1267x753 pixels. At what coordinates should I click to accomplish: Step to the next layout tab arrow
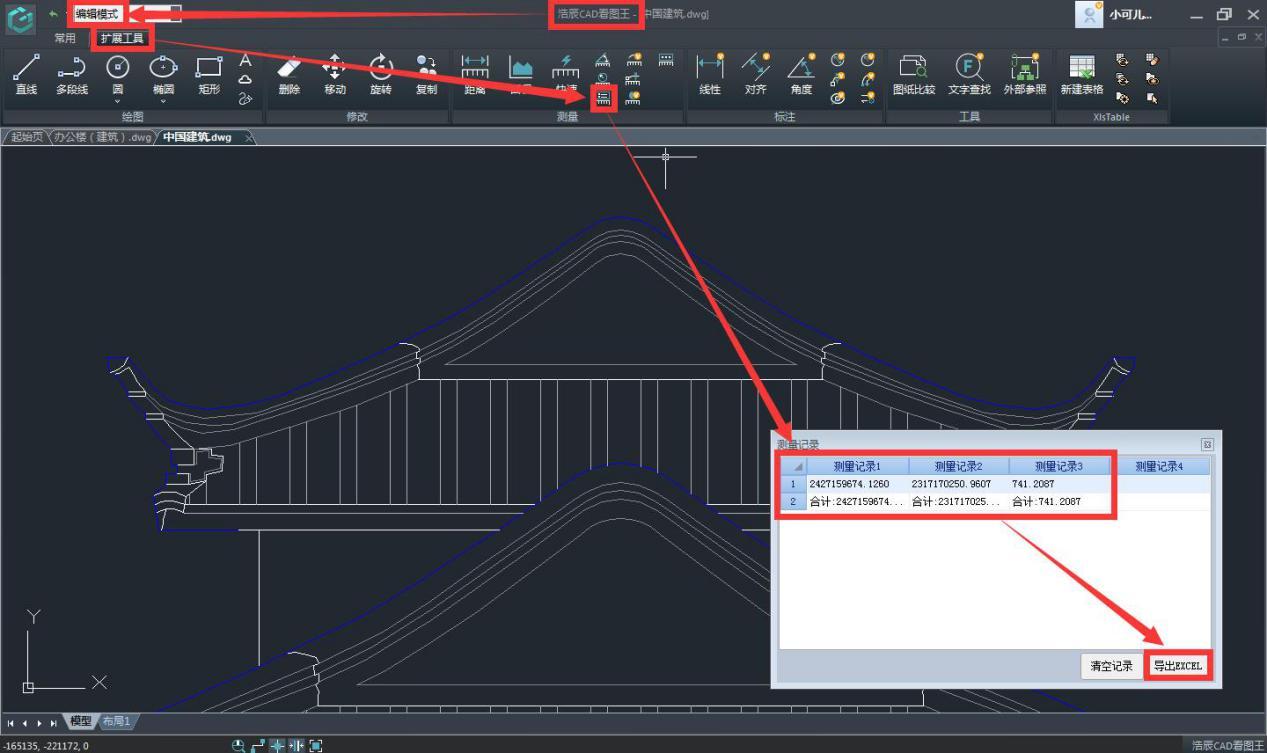click(40, 722)
